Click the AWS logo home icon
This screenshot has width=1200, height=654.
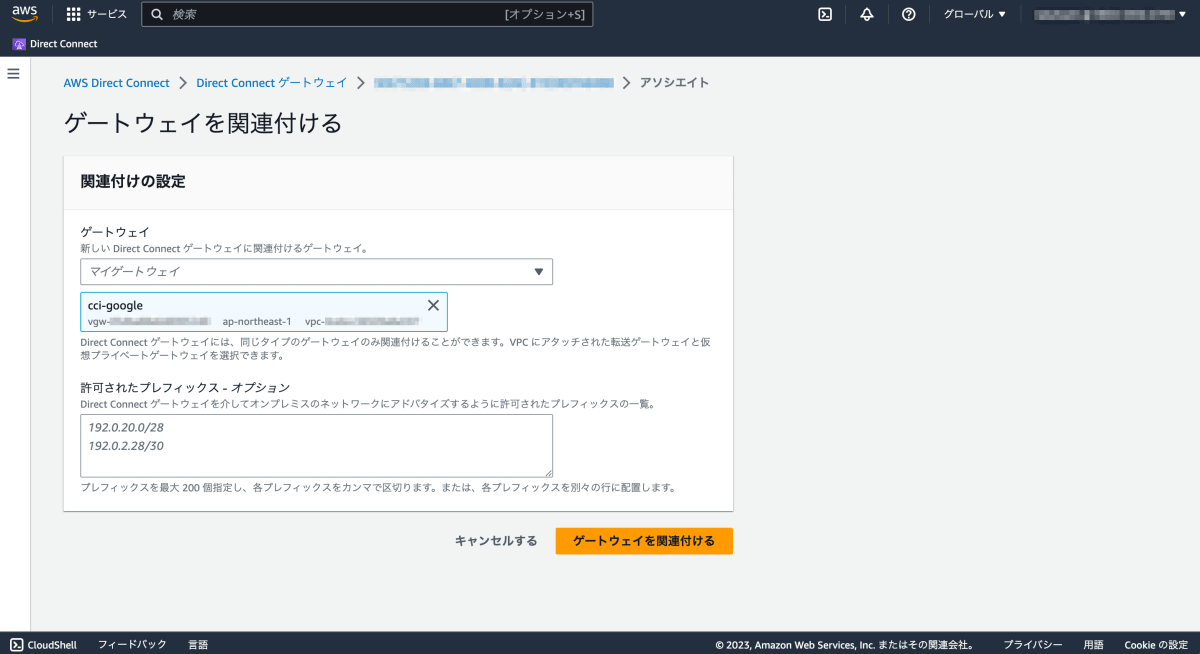coord(25,14)
